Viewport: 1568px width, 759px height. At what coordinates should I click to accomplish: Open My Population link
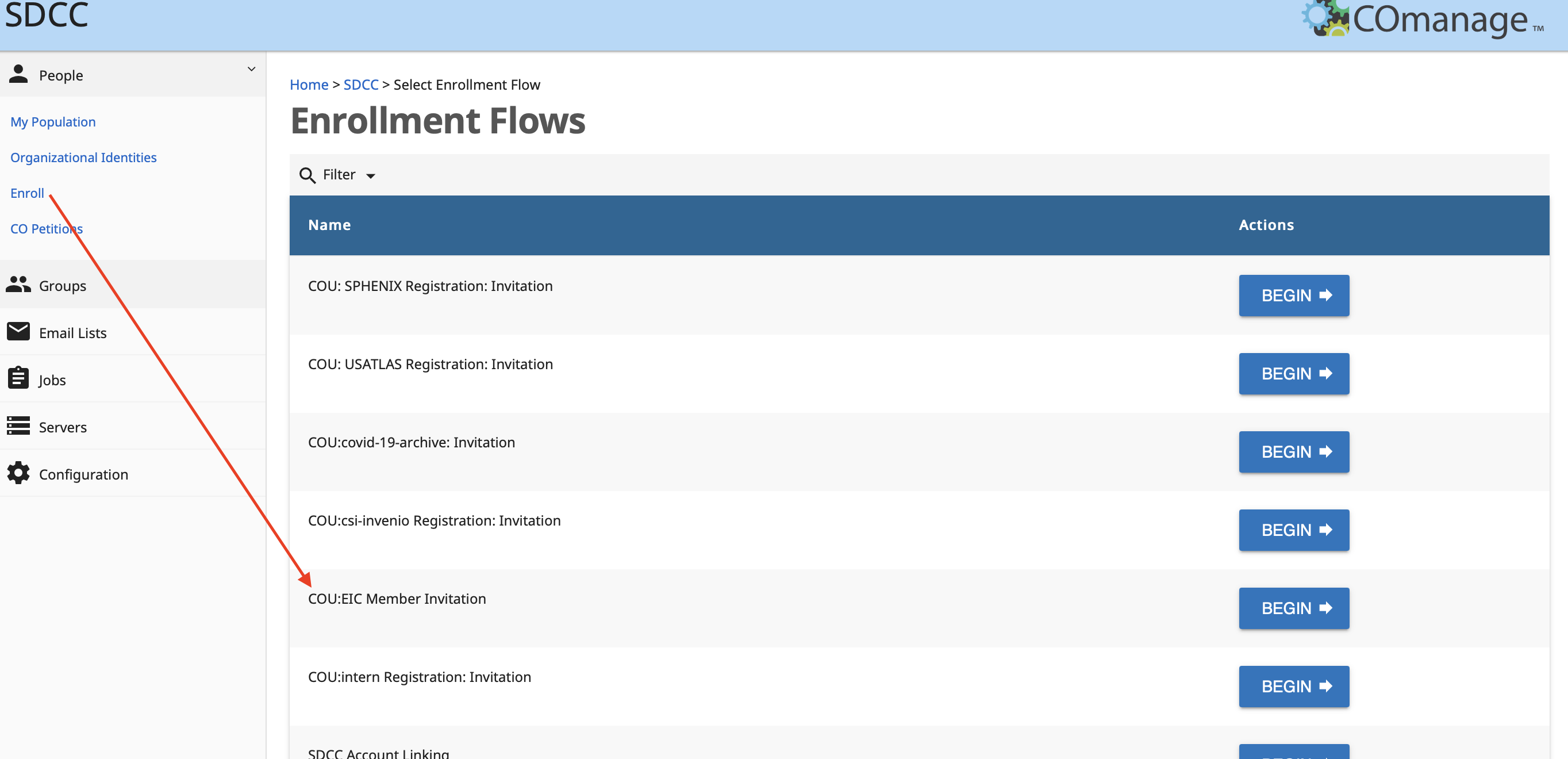[x=53, y=122]
